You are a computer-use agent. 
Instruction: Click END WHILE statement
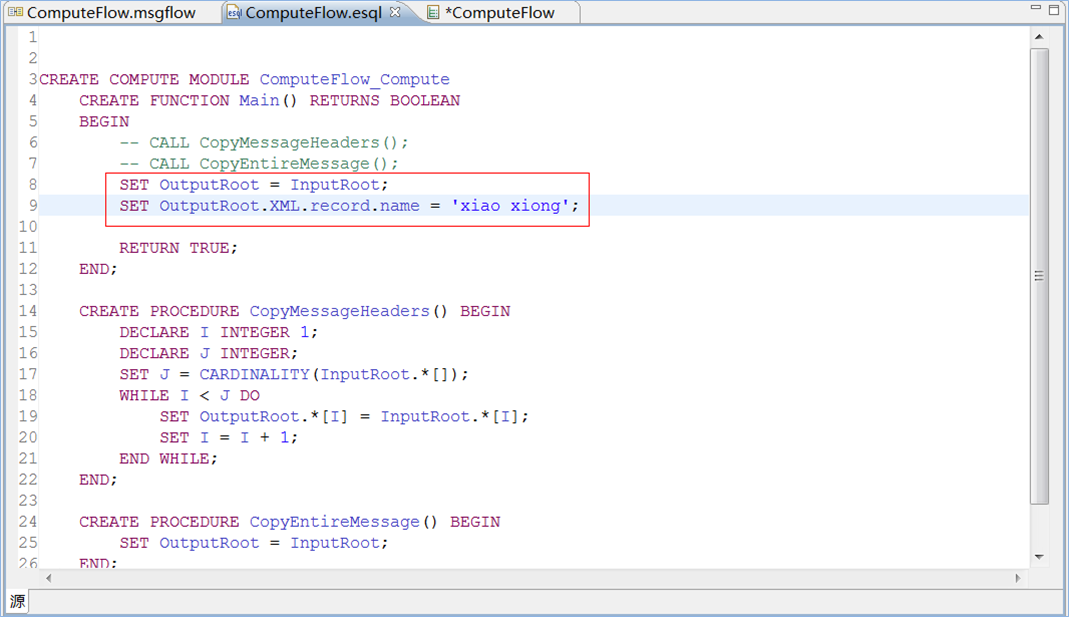[168, 460]
